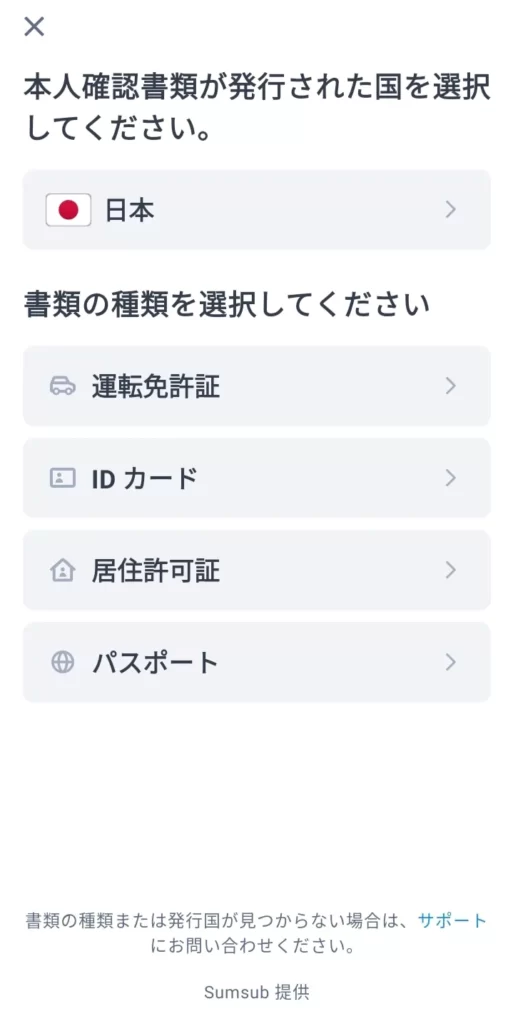Click the chevron beside 運転免許証

[x=450, y=386]
